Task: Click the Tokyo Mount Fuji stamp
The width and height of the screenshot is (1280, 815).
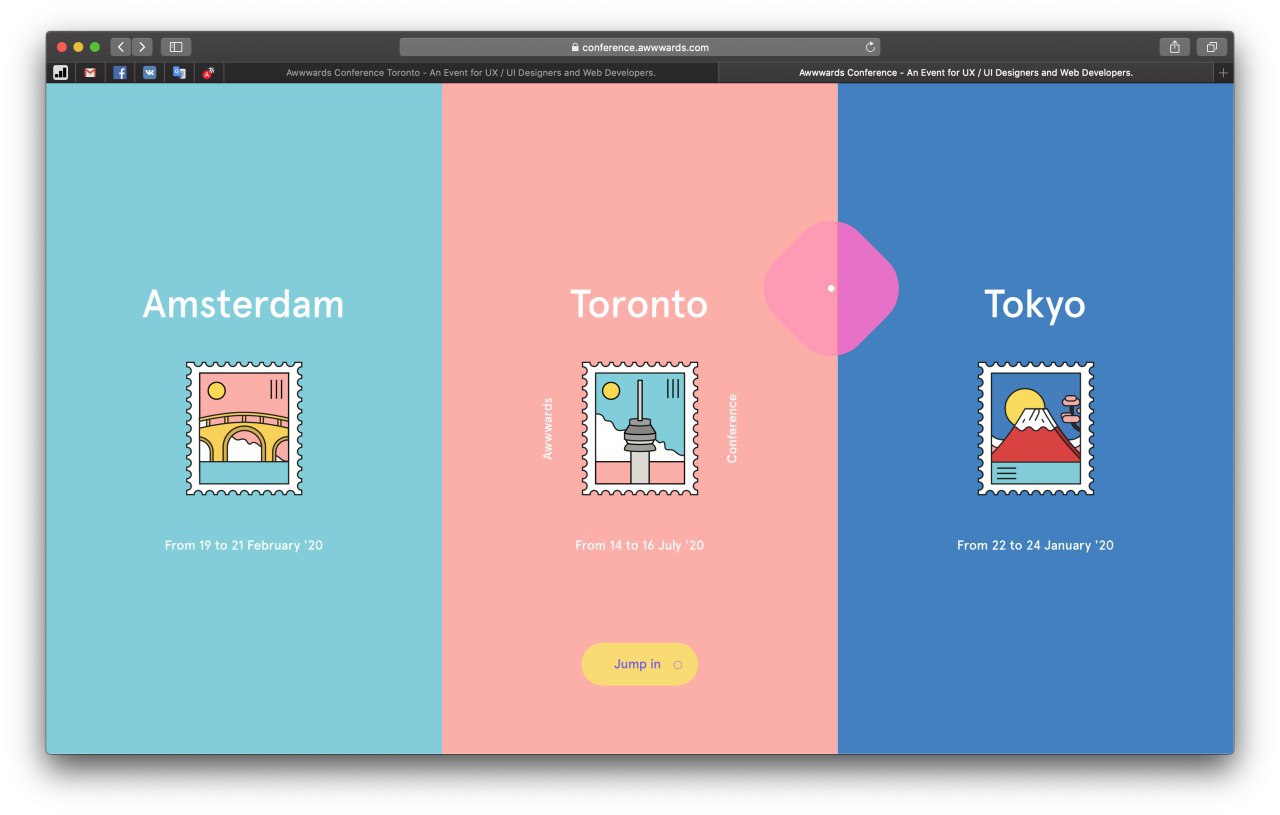Action: click(x=1036, y=428)
